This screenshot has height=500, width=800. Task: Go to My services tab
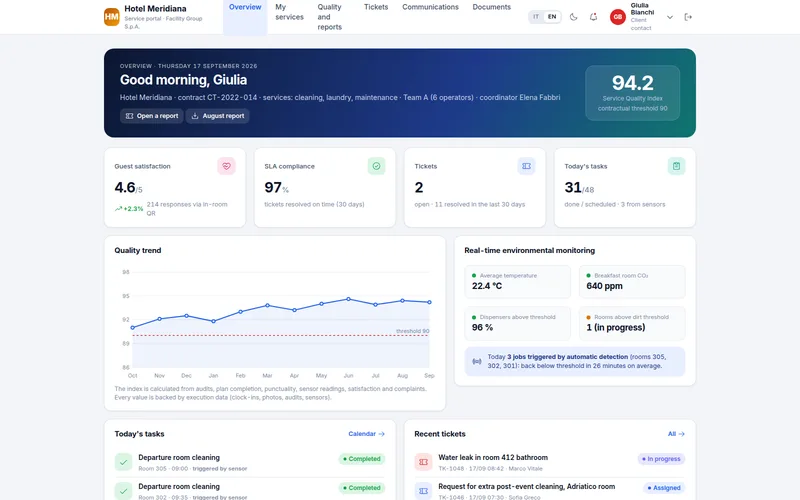coord(289,12)
